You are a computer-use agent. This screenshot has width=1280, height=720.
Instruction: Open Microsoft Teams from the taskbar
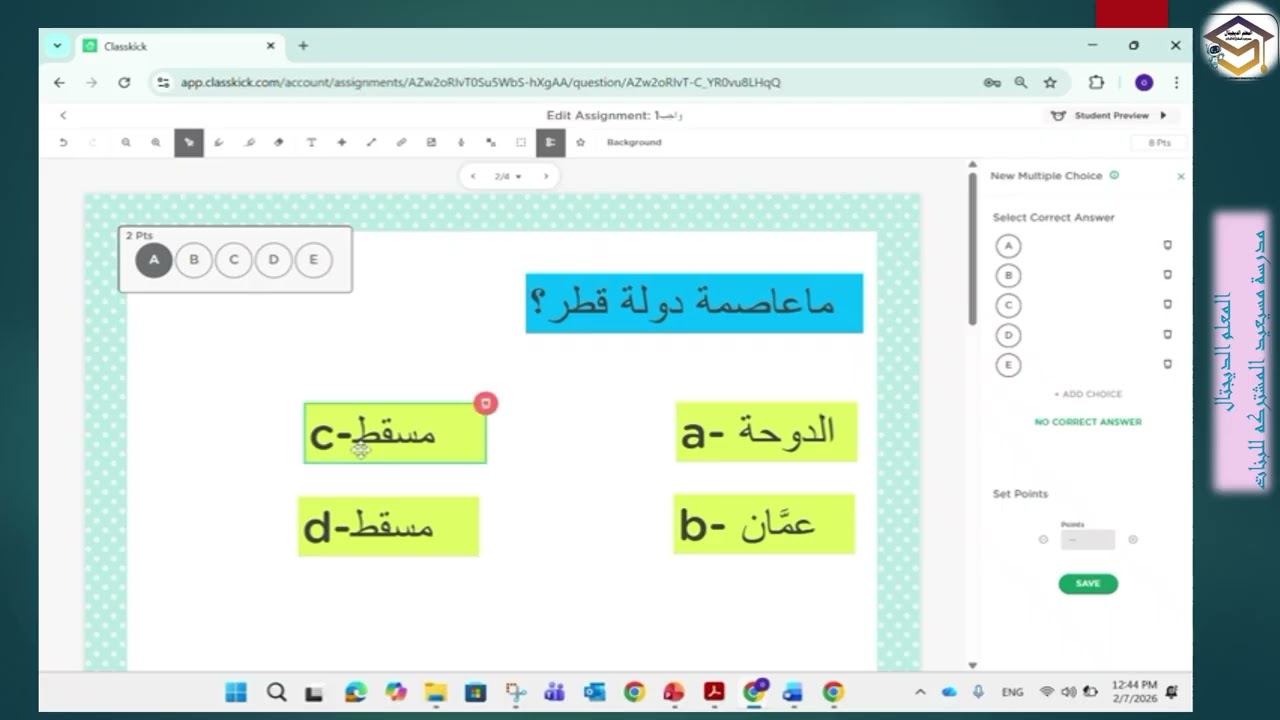click(x=555, y=692)
